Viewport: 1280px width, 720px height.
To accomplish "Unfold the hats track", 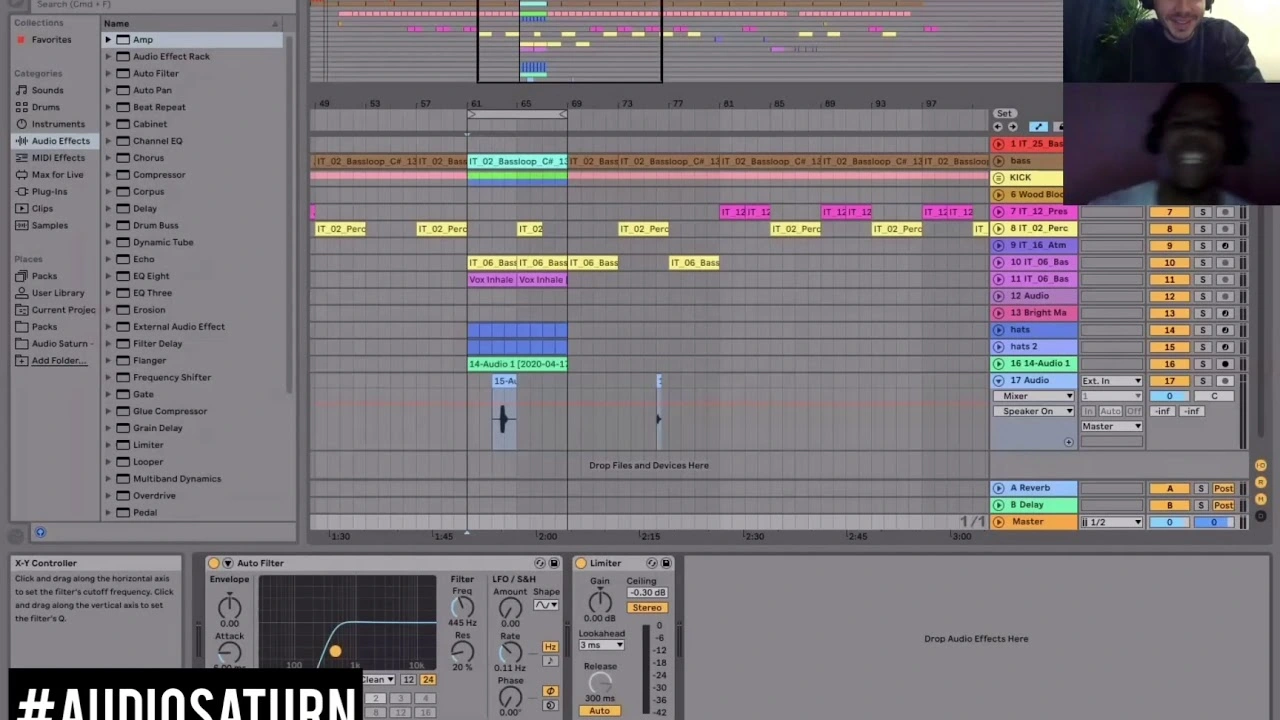I will coord(998,329).
